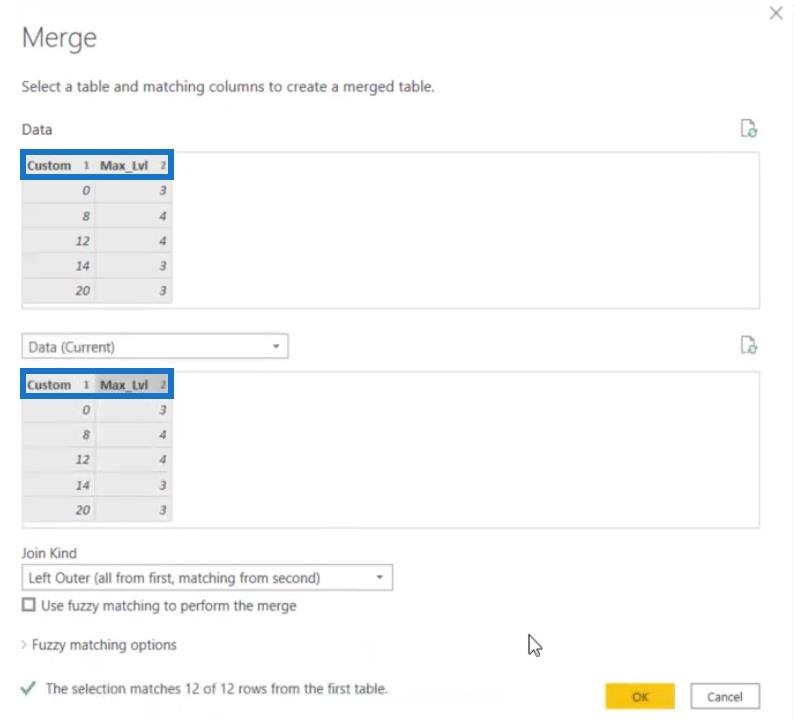Click the refresh preview icon beside second table dropdown
Viewport: 794px width, 720px height.
pyautogui.click(x=749, y=345)
